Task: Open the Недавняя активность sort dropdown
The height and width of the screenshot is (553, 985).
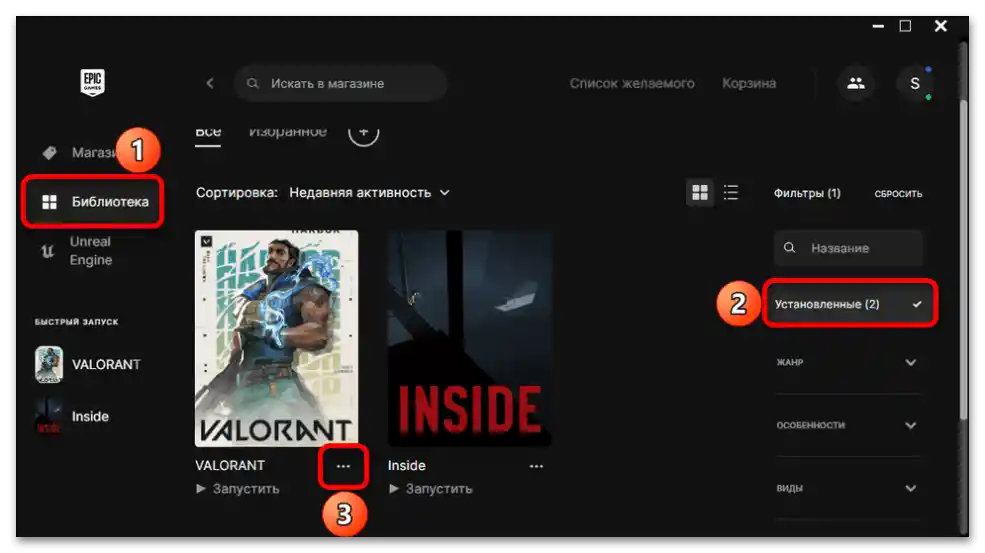Action: 369,193
